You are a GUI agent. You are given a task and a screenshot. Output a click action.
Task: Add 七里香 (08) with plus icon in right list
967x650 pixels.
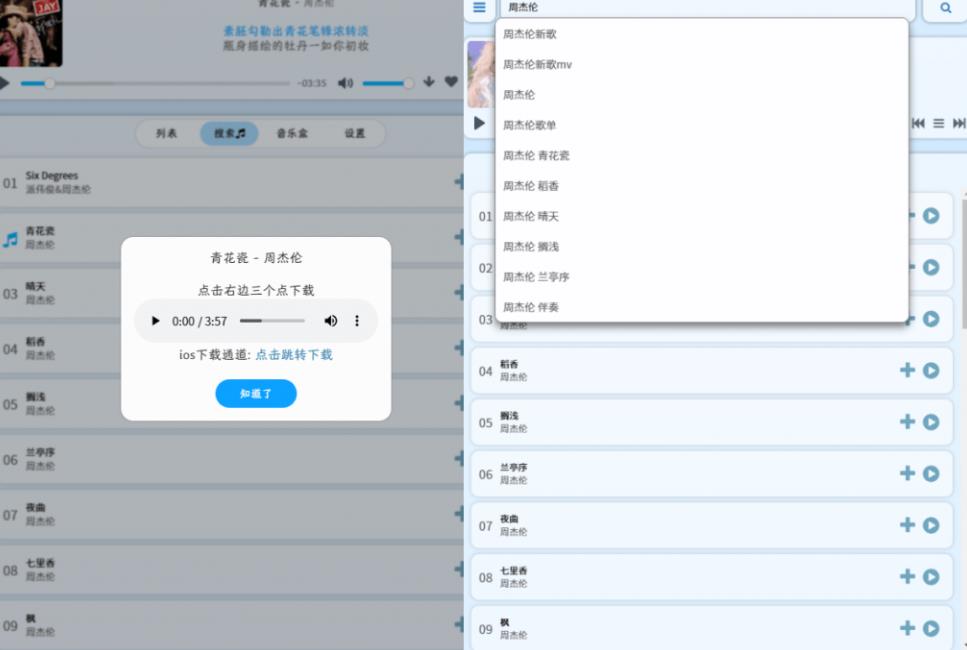tap(907, 577)
